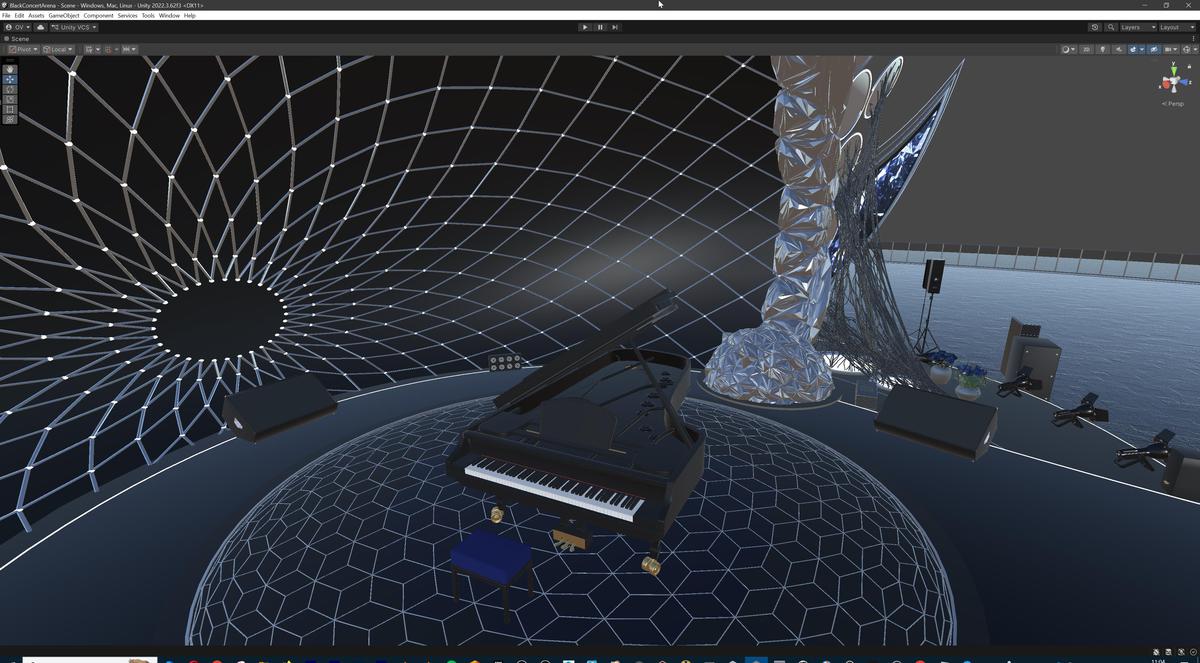Expand the grid settings dropdown arrow
The height and width of the screenshot is (663, 1200).
pos(98,49)
